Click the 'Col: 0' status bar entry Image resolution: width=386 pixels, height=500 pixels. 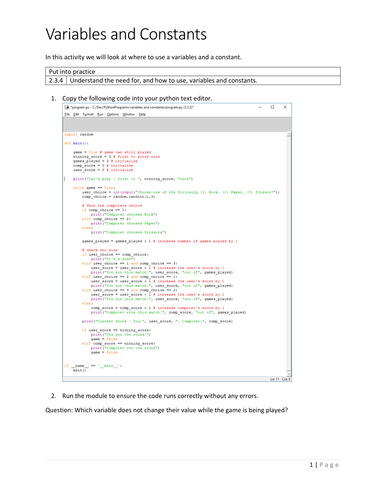[x=286, y=379]
